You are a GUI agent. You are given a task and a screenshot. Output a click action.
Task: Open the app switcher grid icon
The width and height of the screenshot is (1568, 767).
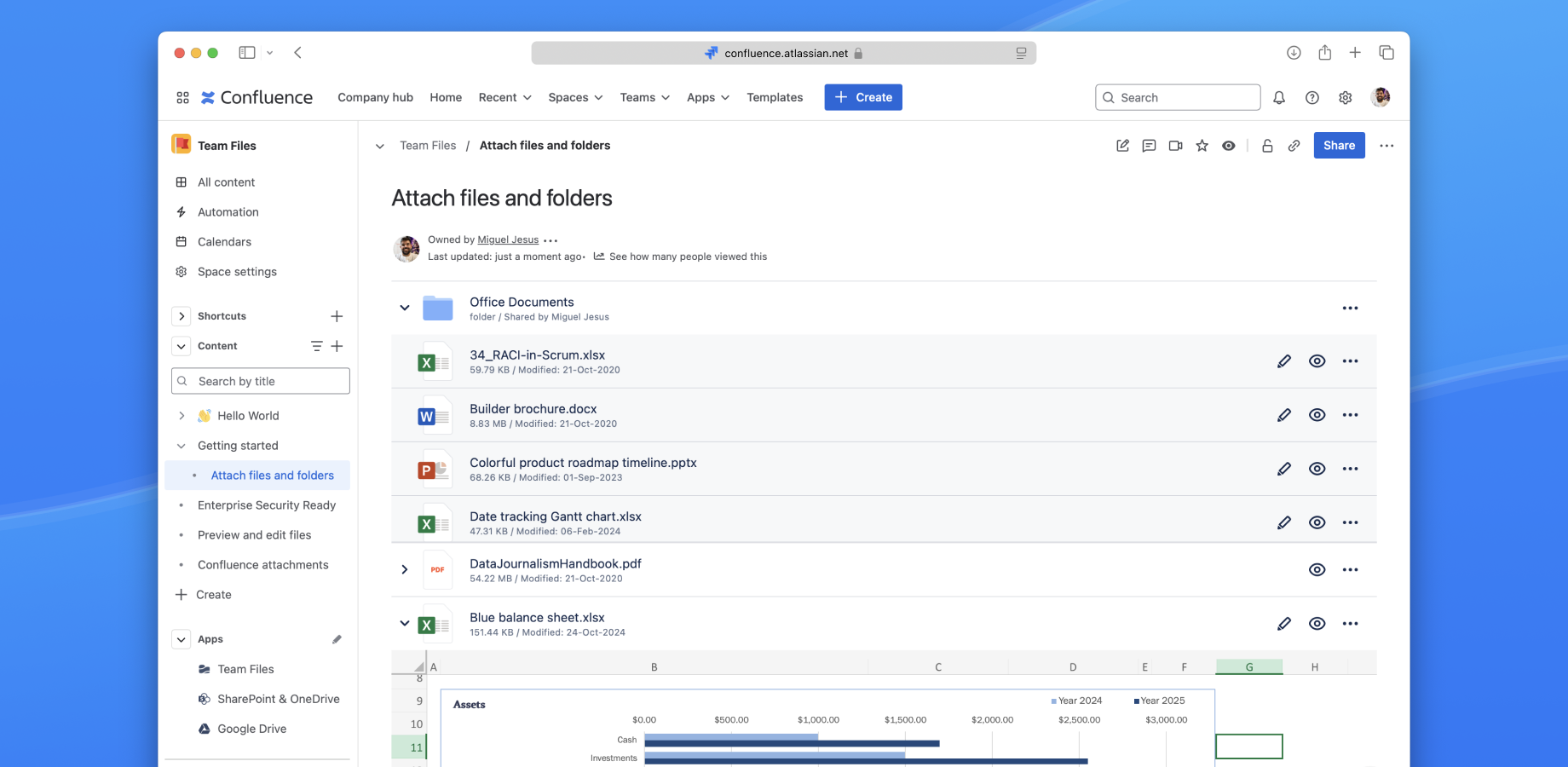coord(182,98)
